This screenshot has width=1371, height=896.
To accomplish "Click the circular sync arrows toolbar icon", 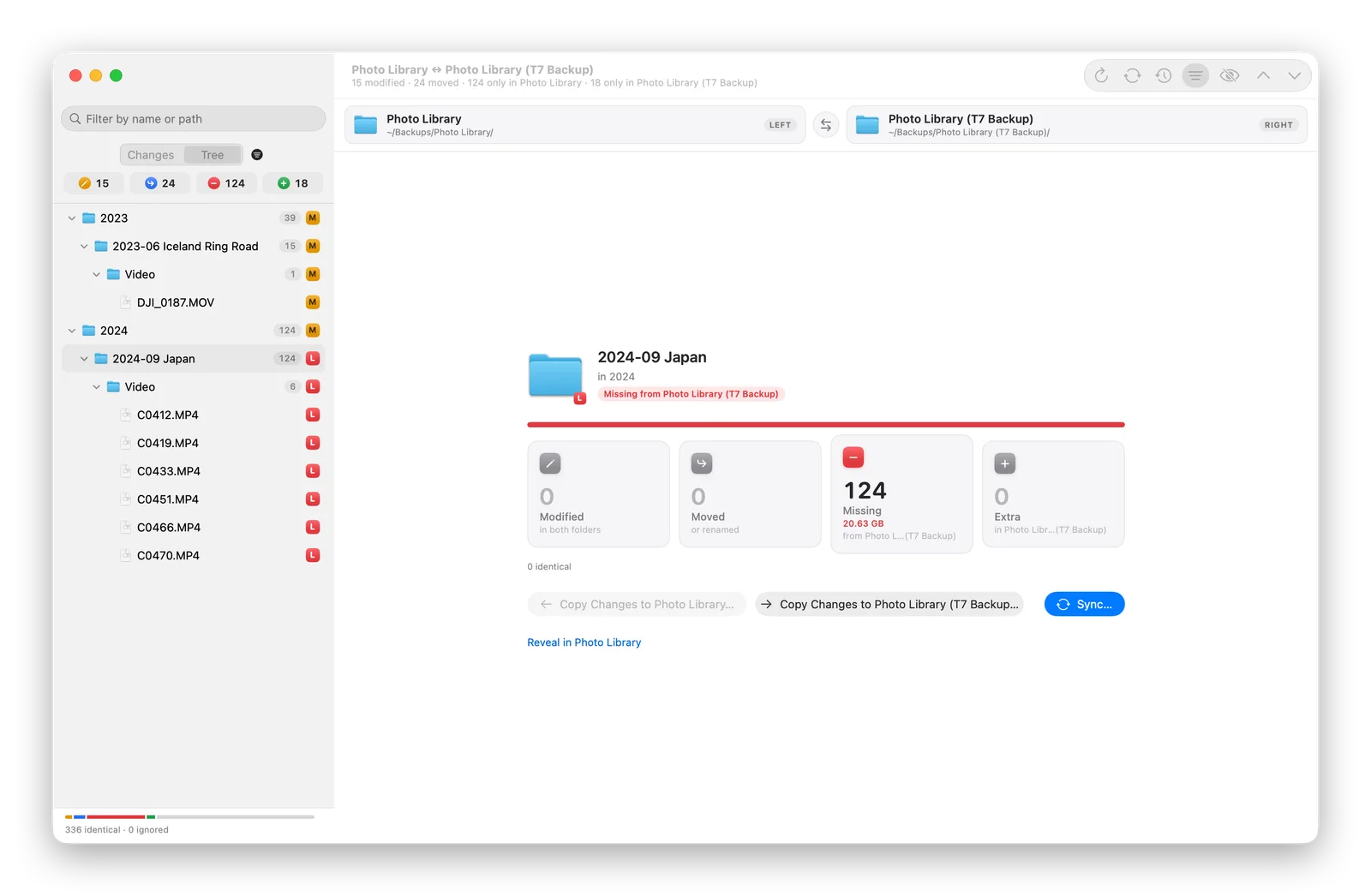I will [1132, 76].
